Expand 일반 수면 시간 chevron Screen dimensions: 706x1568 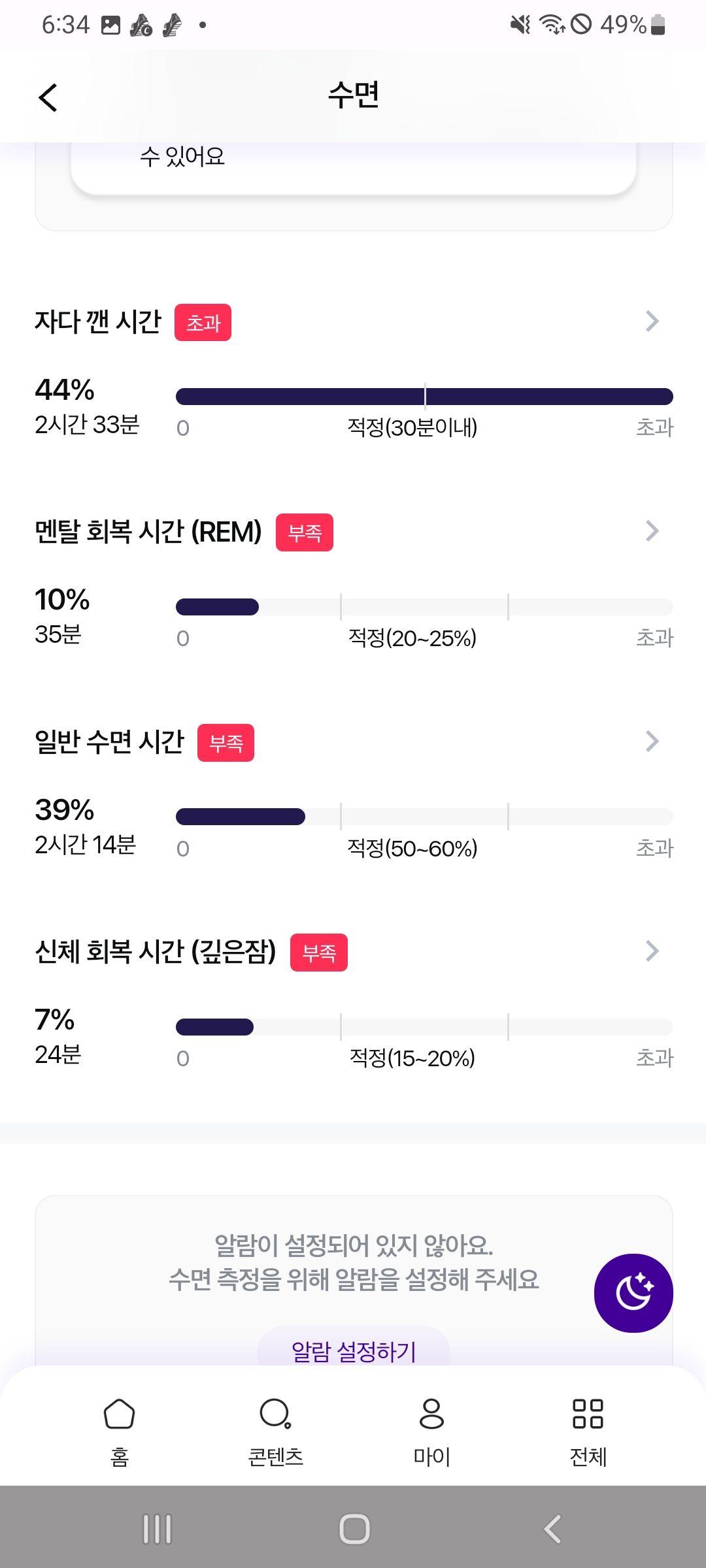652,742
